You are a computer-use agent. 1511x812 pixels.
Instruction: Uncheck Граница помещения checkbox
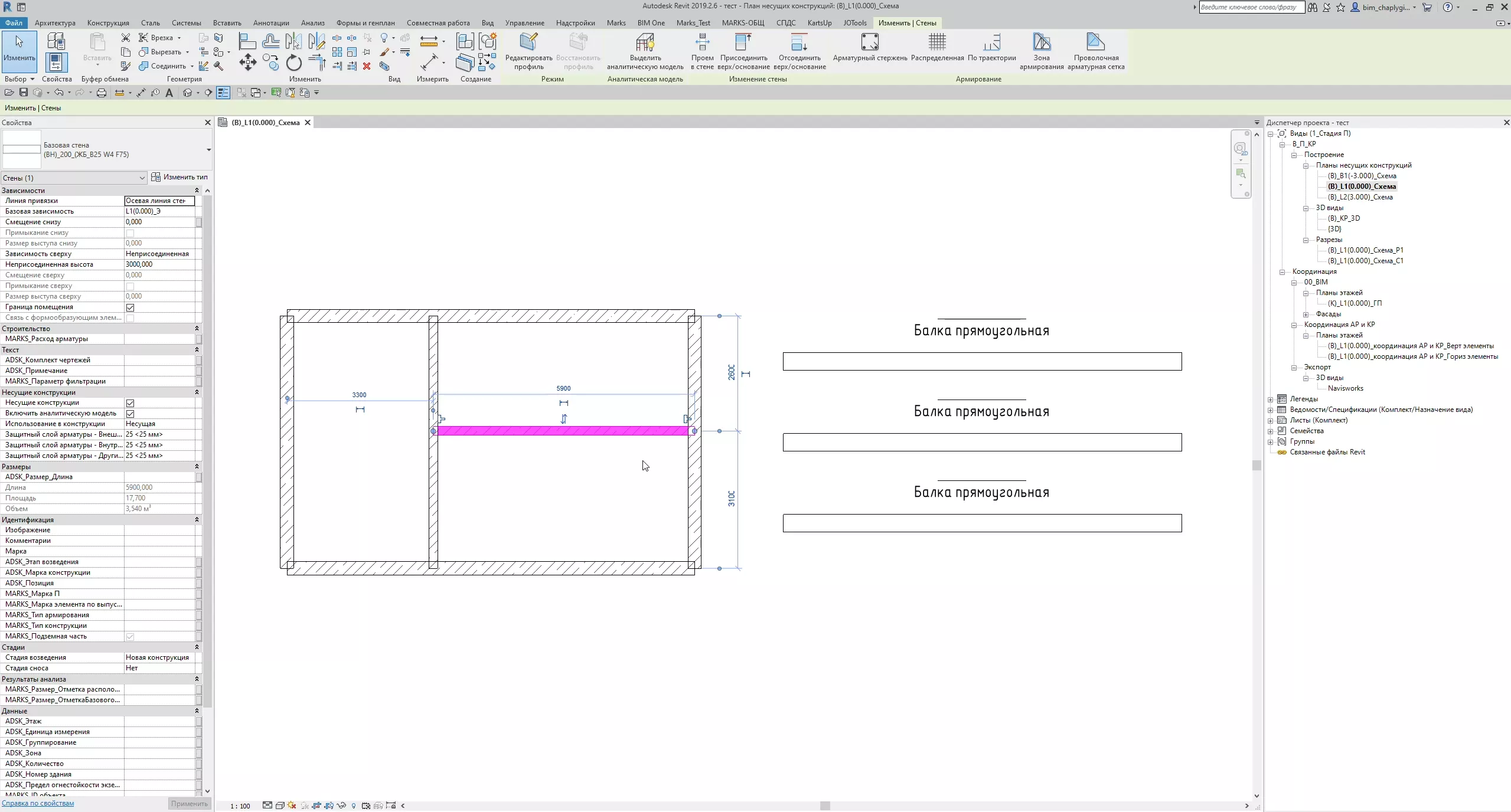click(x=130, y=307)
